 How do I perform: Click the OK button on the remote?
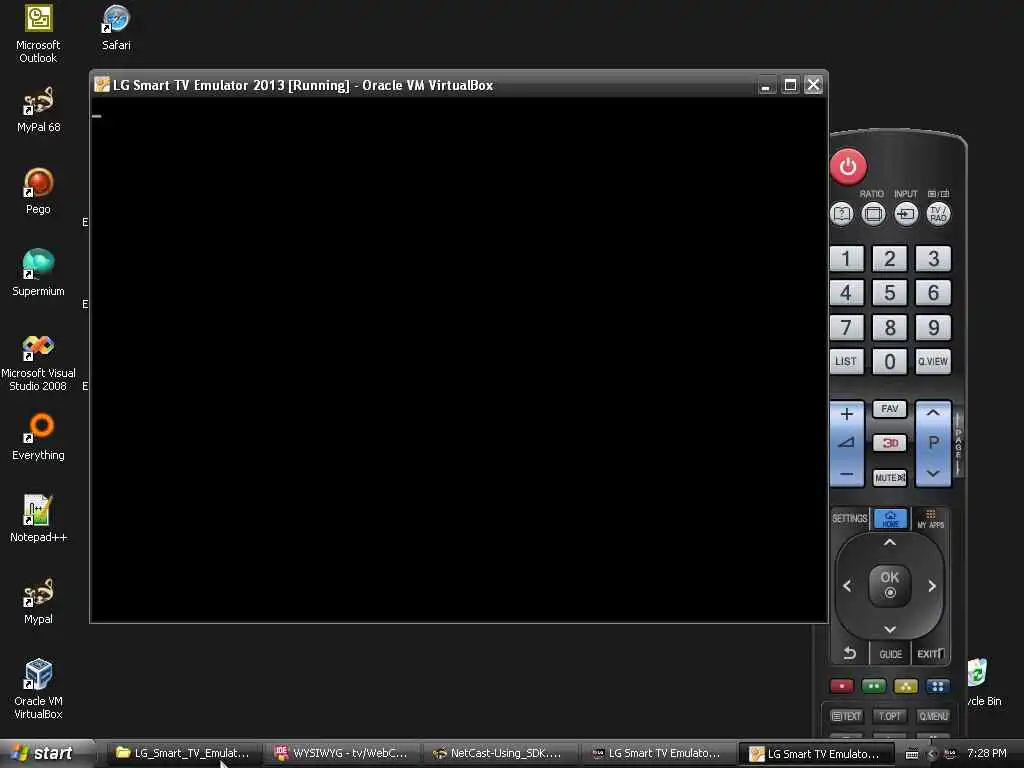point(889,584)
